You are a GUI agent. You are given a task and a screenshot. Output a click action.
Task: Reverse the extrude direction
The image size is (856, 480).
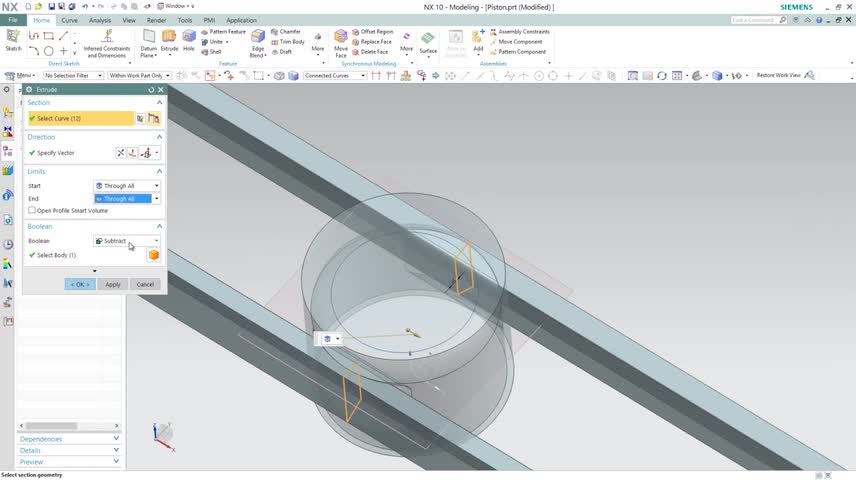pos(121,153)
